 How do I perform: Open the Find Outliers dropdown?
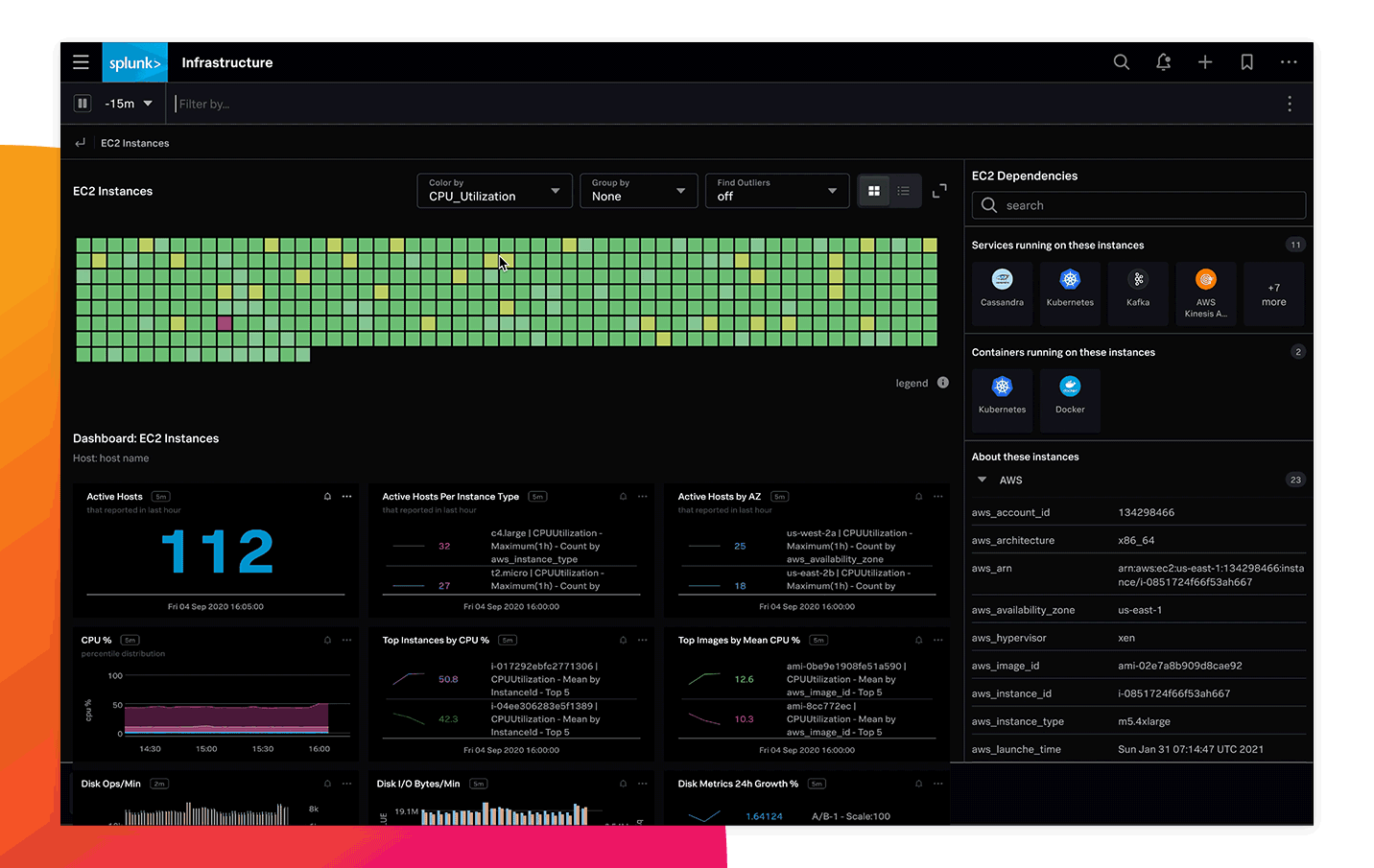pyautogui.click(x=777, y=191)
